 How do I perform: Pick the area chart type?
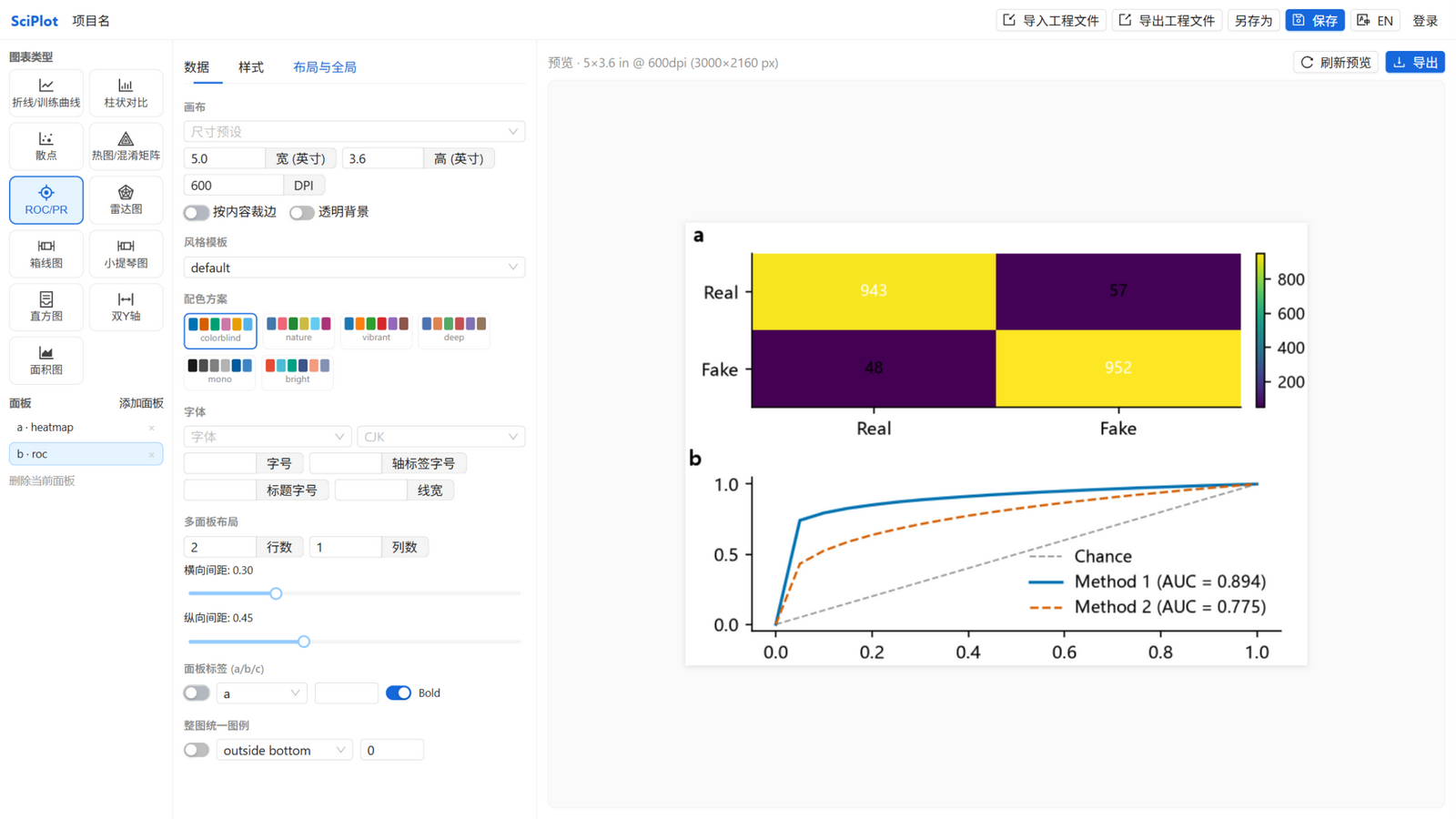tap(46, 360)
